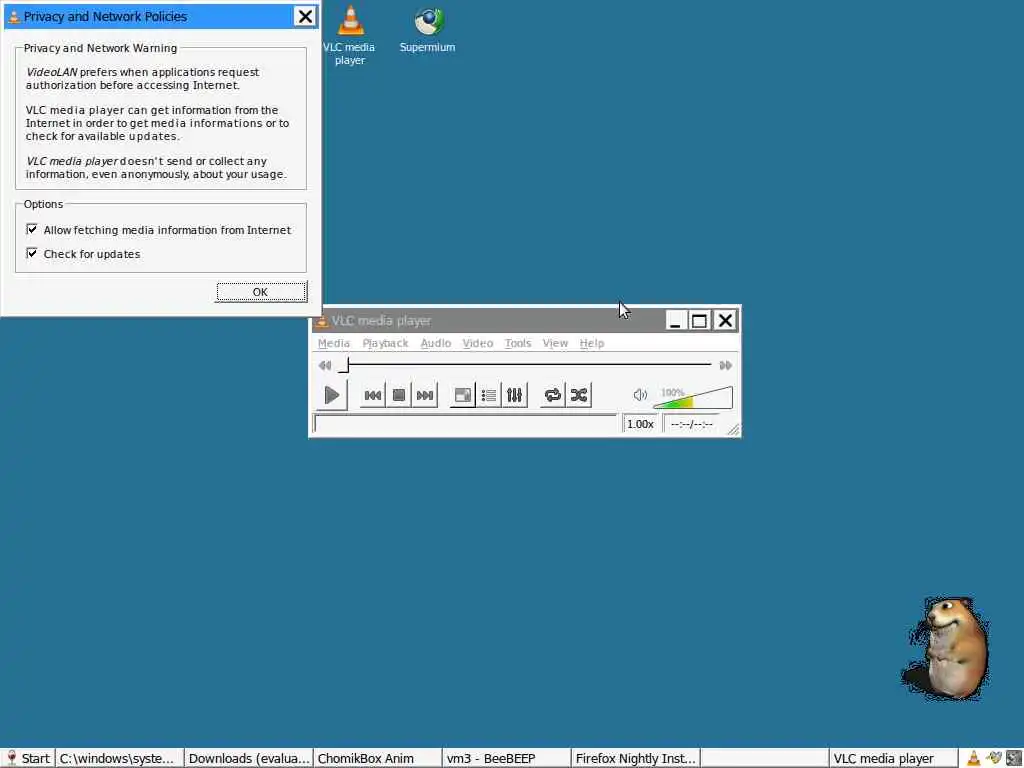The height and width of the screenshot is (768, 1024).
Task: Mute audio with the speaker icon
Action: point(640,394)
